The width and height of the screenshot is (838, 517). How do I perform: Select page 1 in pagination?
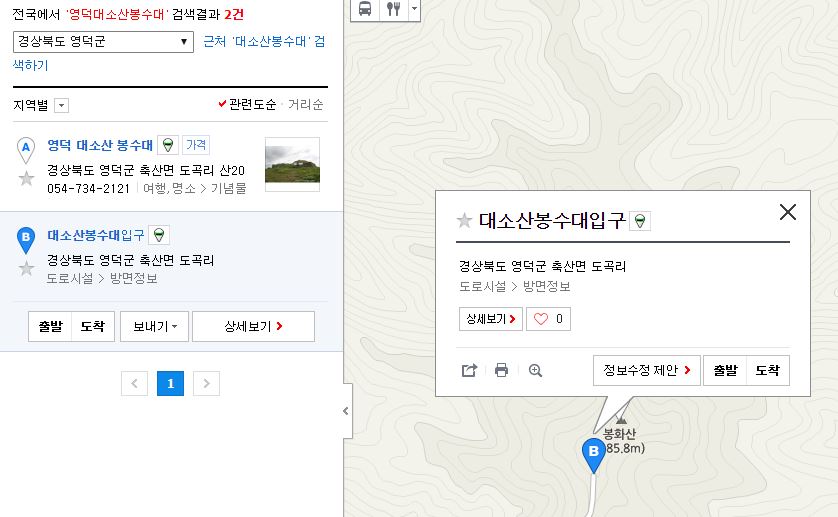tap(171, 382)
